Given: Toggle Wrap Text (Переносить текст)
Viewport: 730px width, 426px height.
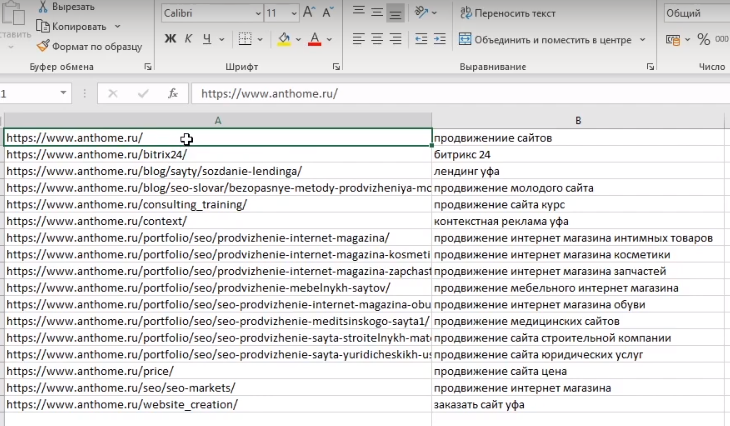Looking at the screenshot, I should [x=508, y=14].
